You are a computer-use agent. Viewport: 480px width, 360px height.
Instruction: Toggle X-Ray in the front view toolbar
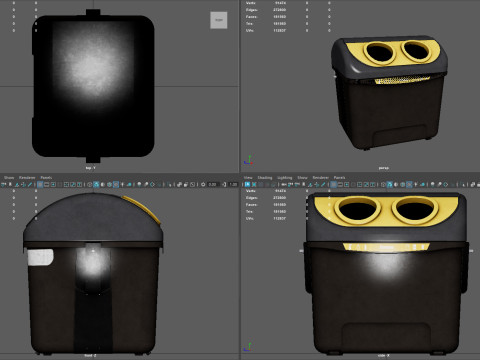[x=179, y=184]
